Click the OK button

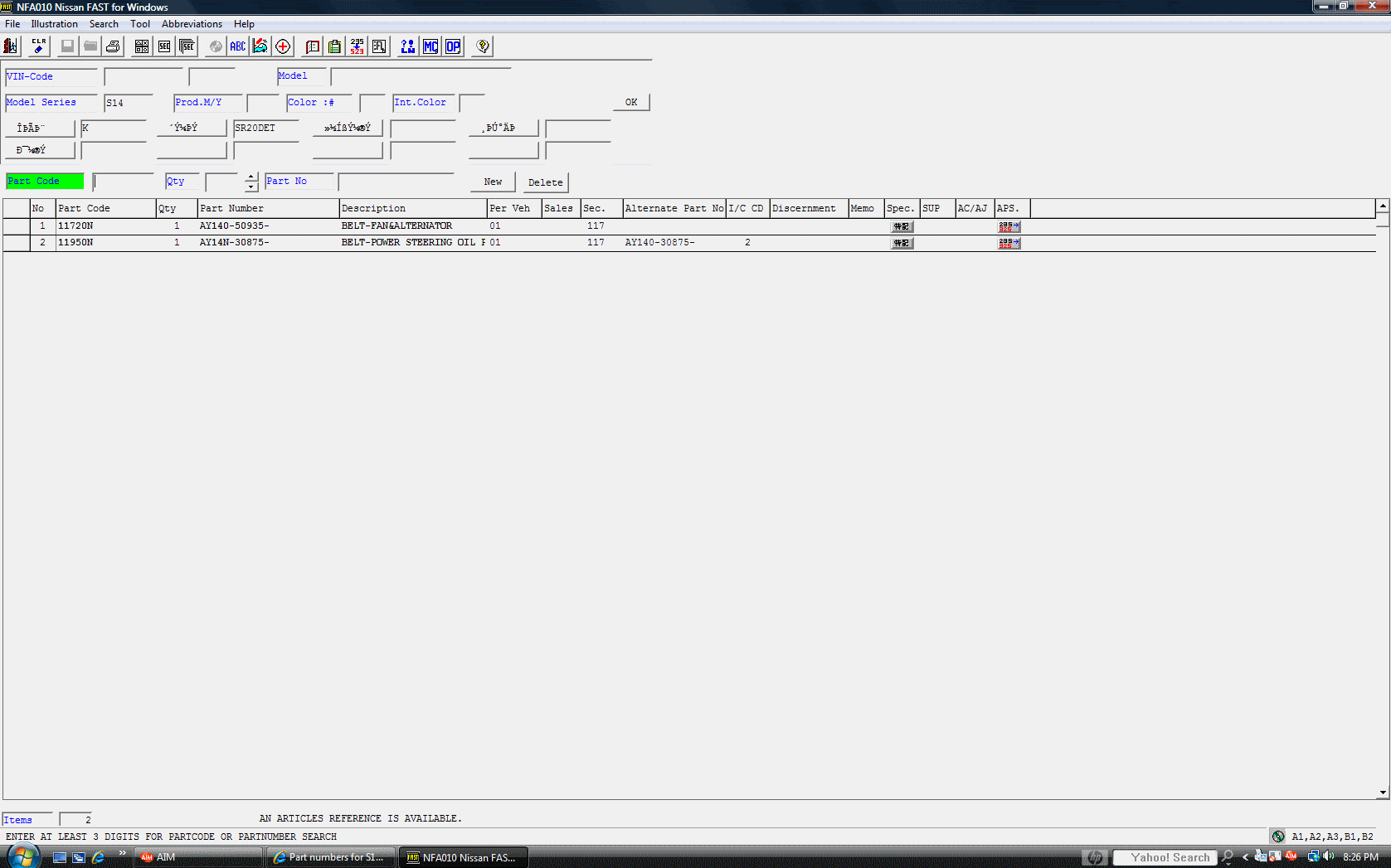(x=631, y=102)
